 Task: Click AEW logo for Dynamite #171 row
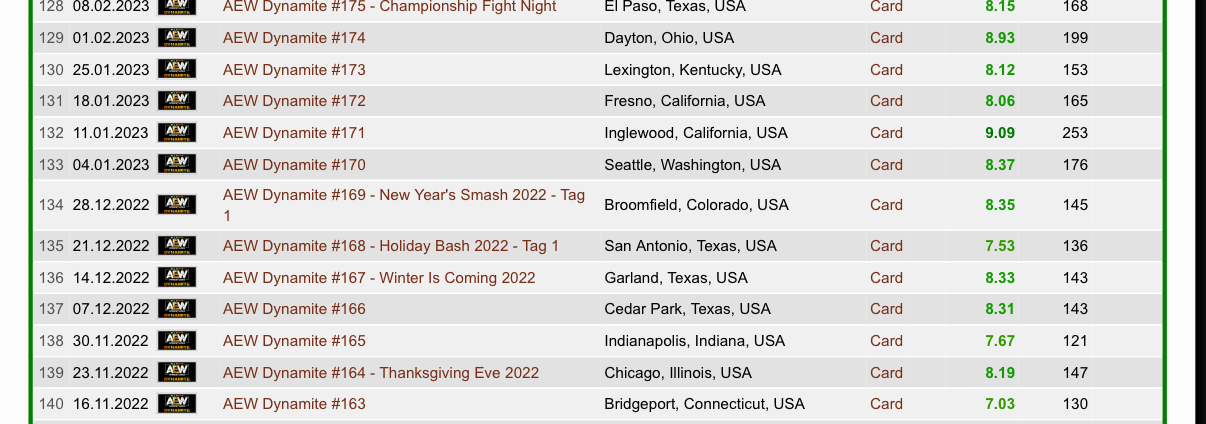tap(177, 133)
